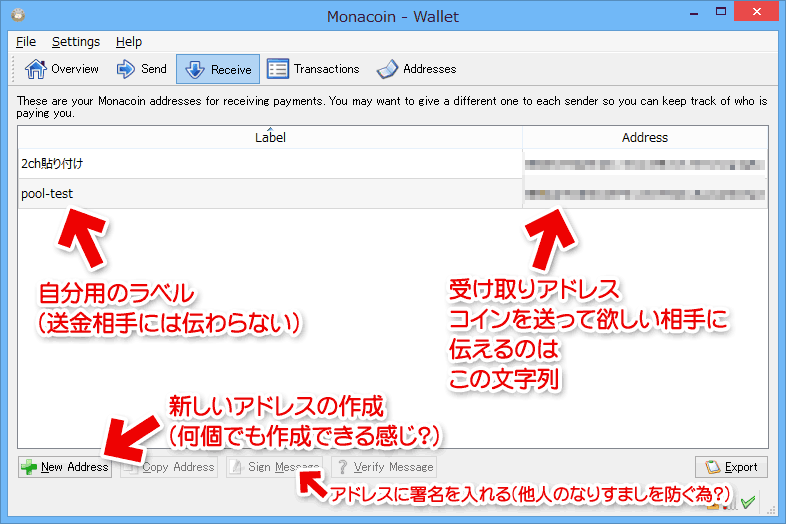Close the Monacoin Wallet window
Image resolution: width=786 pixels, height=524 pixels.
click(x=756, y=12)
